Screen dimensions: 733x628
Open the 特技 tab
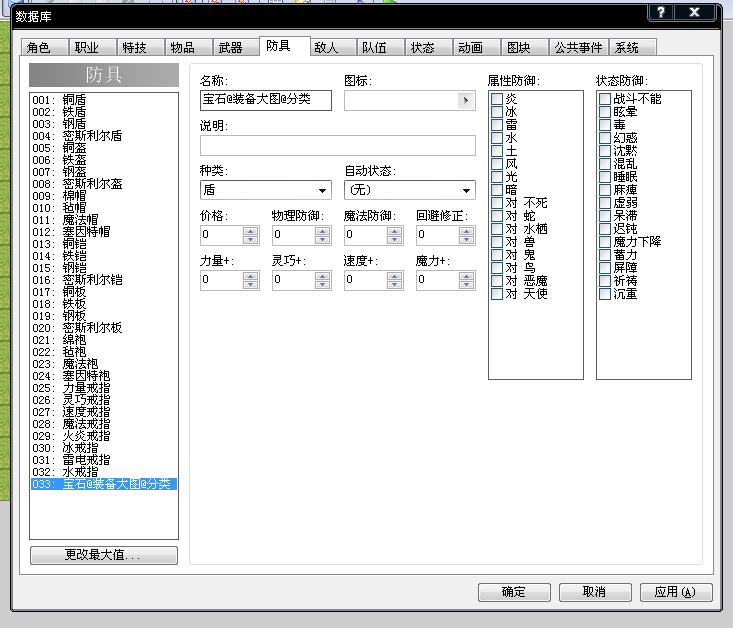pyautogui.click(x=141, y=47)
